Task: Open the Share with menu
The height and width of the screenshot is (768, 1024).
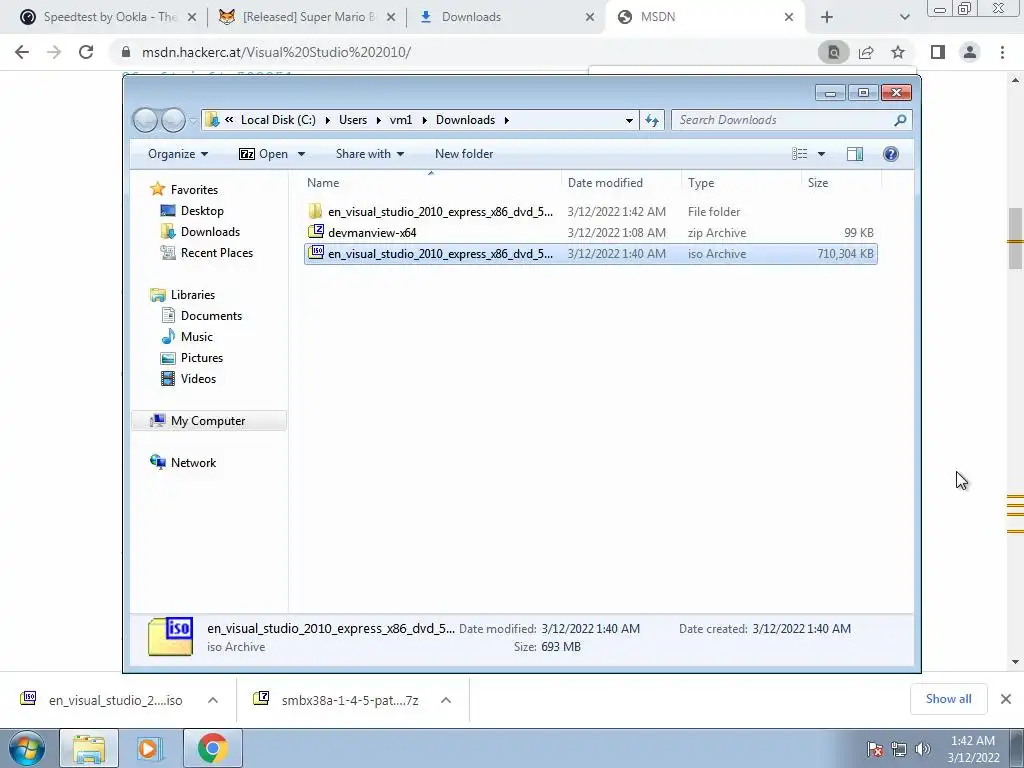Action: (370, 154)
